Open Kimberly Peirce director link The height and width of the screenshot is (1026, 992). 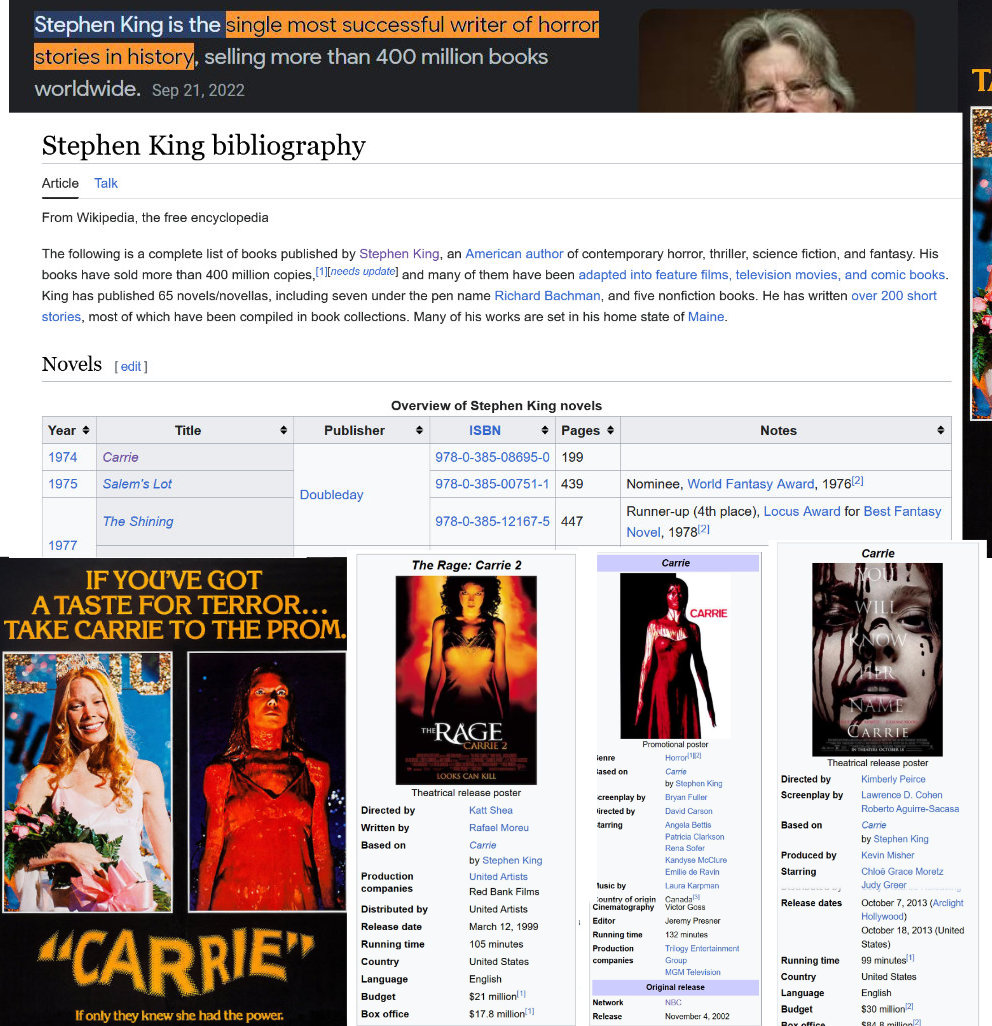coord(893,779)
